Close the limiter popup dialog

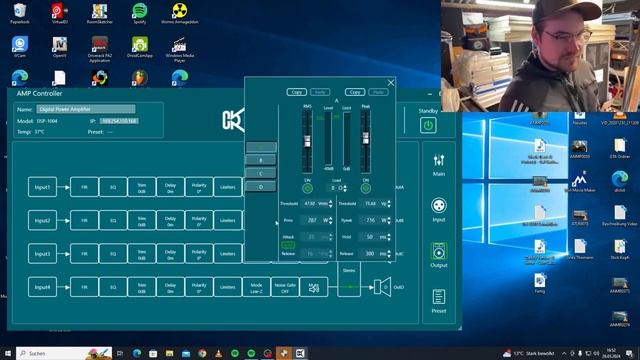coord(391,83)
